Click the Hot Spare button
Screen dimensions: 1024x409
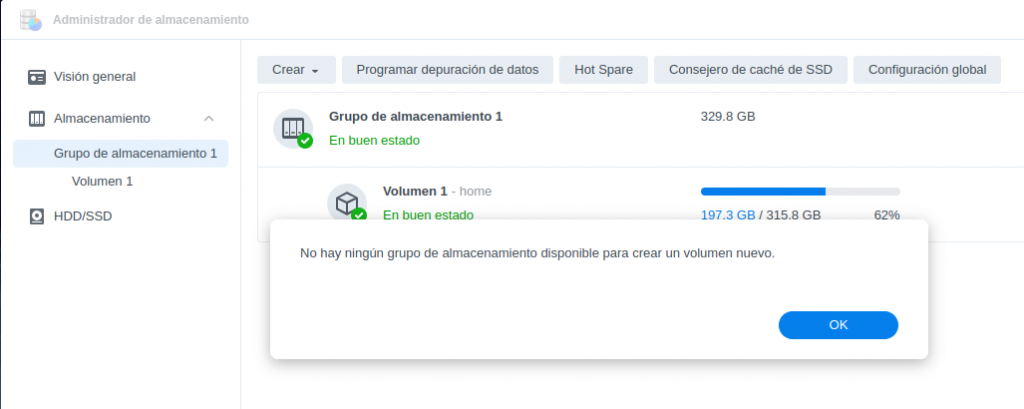(x=603, y=70)
